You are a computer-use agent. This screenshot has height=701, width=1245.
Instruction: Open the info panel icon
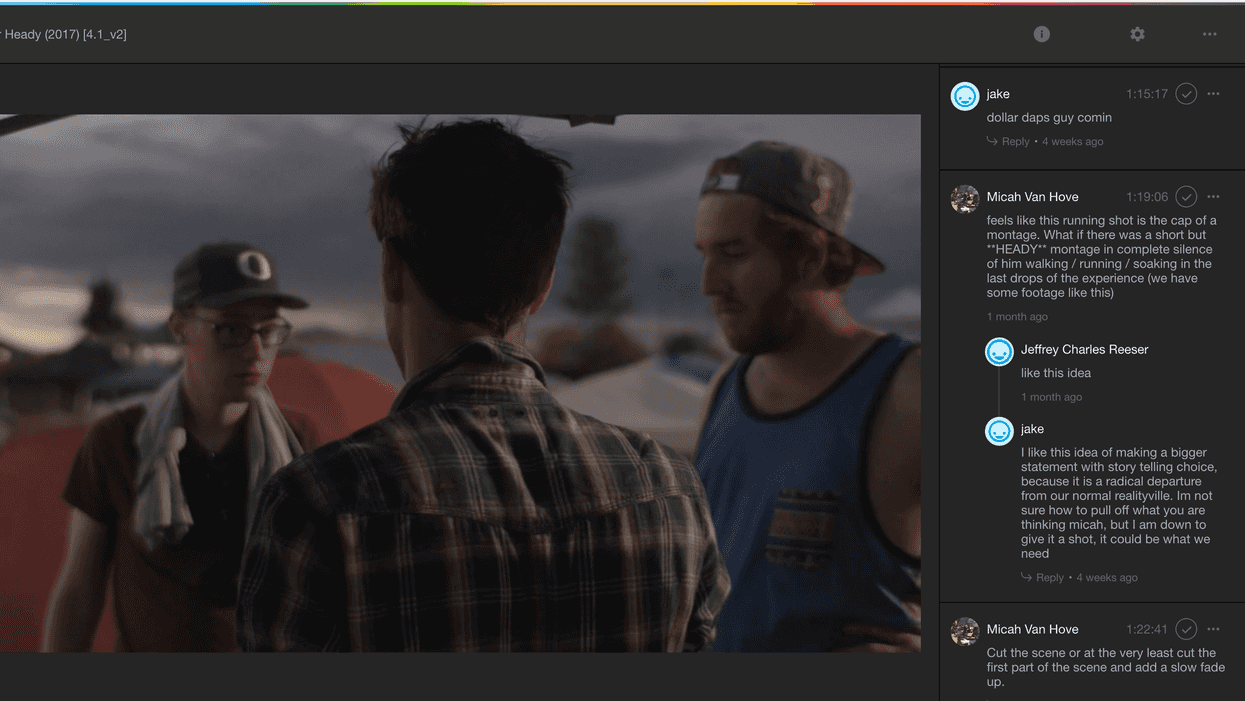(x=1041, y=34)
